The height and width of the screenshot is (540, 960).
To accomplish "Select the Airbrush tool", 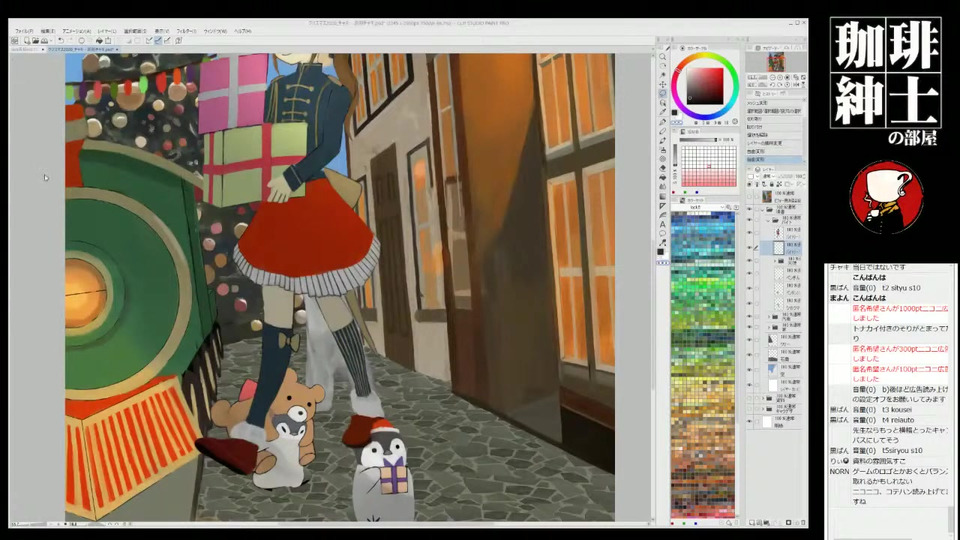I will pyautogui.click(x=662, y=149).
